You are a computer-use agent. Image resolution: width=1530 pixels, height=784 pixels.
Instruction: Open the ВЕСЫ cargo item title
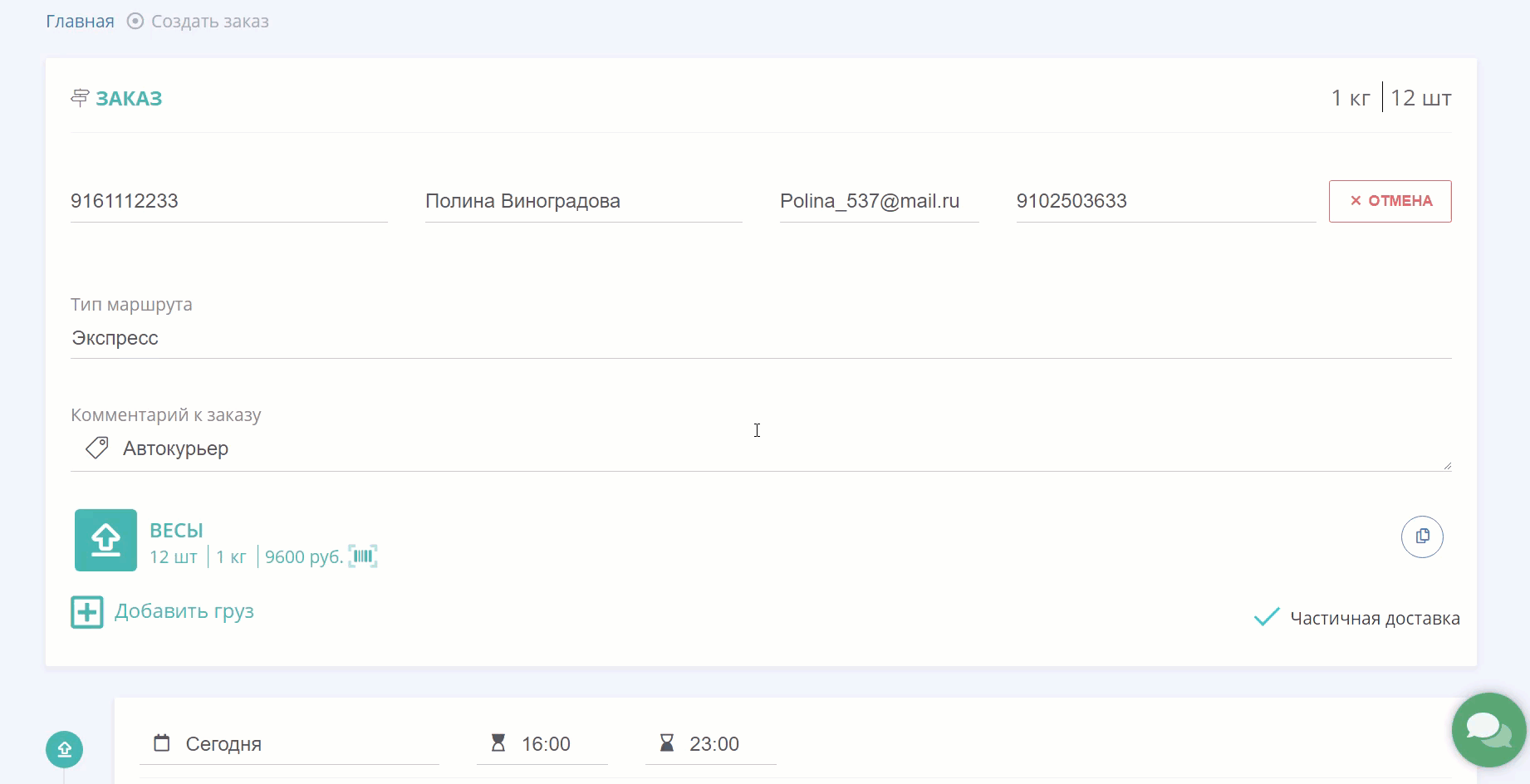pyautogui.click(x=176, y=530)
